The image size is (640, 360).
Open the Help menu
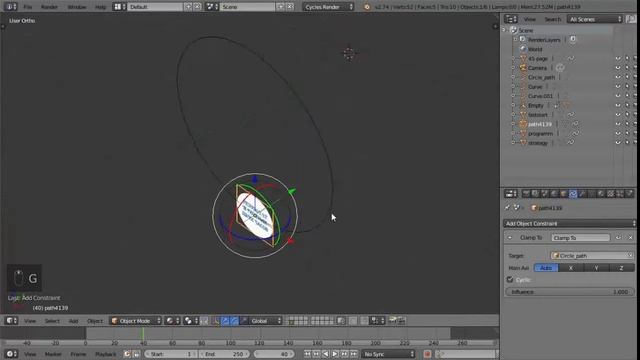100,7
